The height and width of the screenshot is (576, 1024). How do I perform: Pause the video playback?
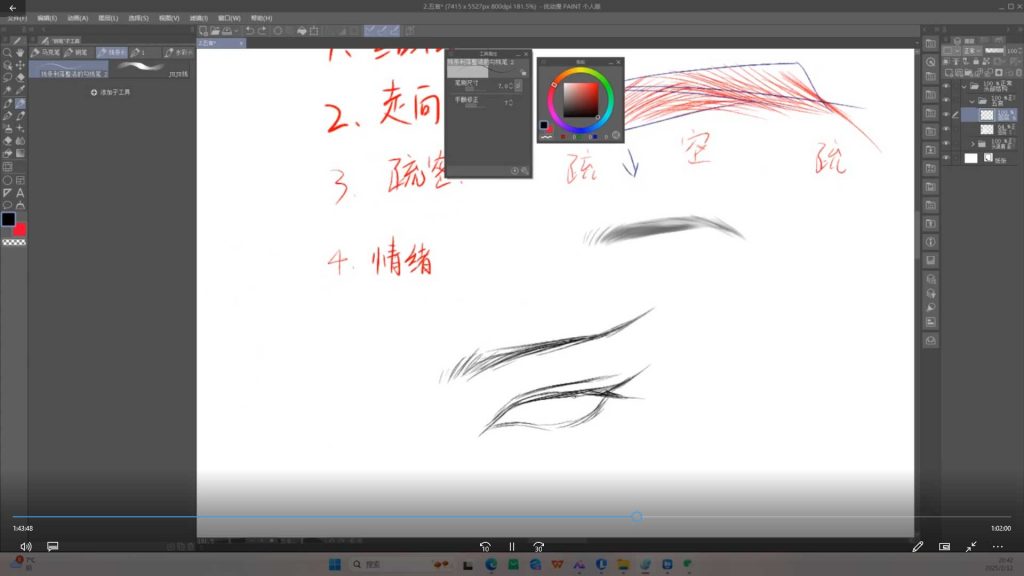click(511, 547)
